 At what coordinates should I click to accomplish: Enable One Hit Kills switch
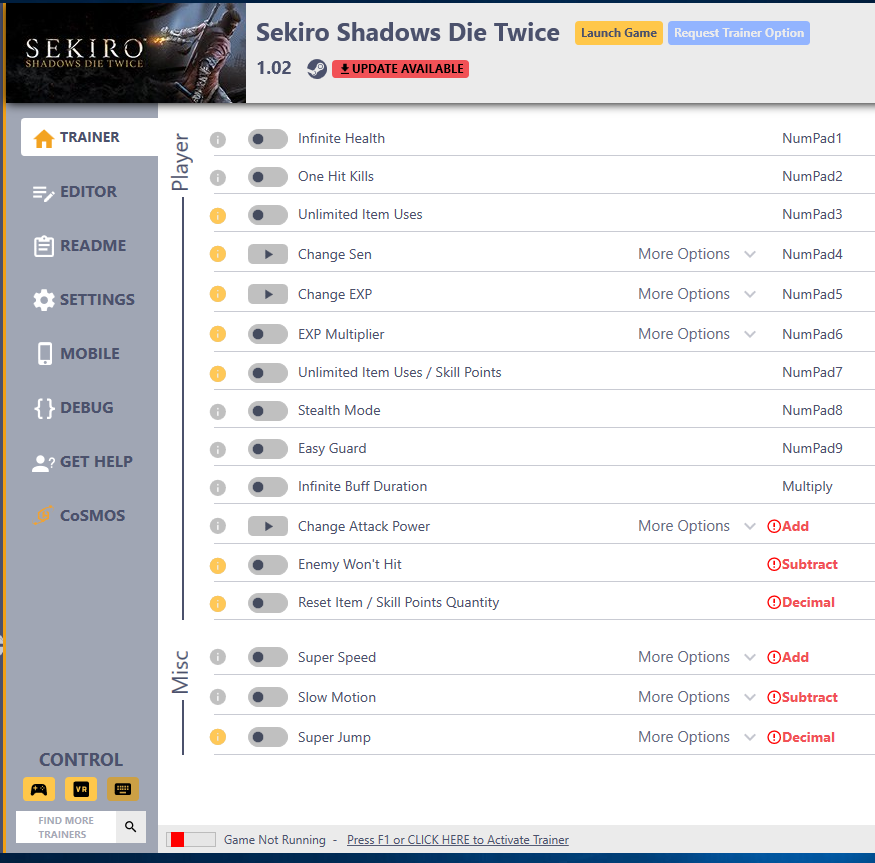tap(268, 177)
